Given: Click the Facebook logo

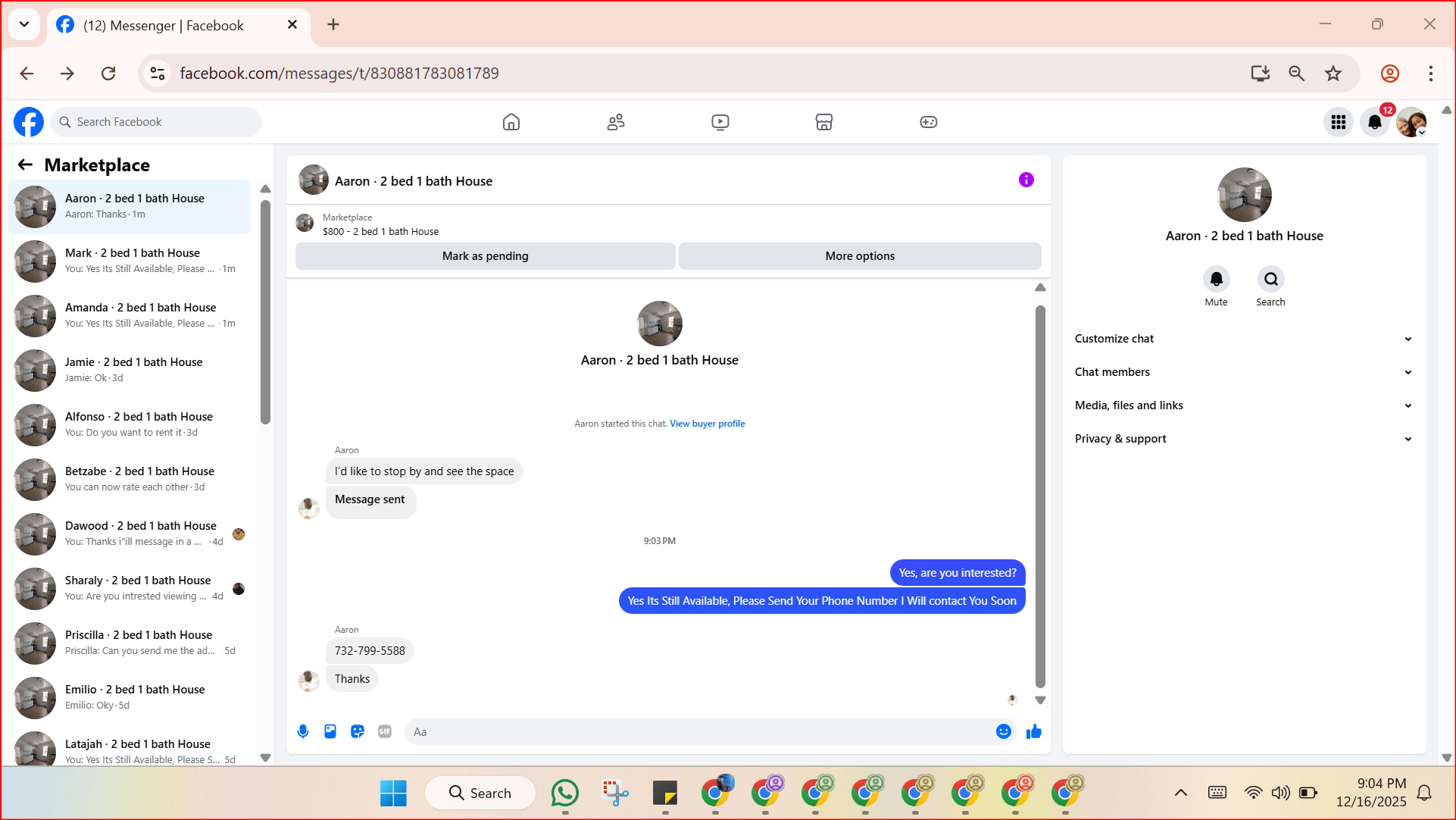Looking at the screenshot, I should click(29, 122).
